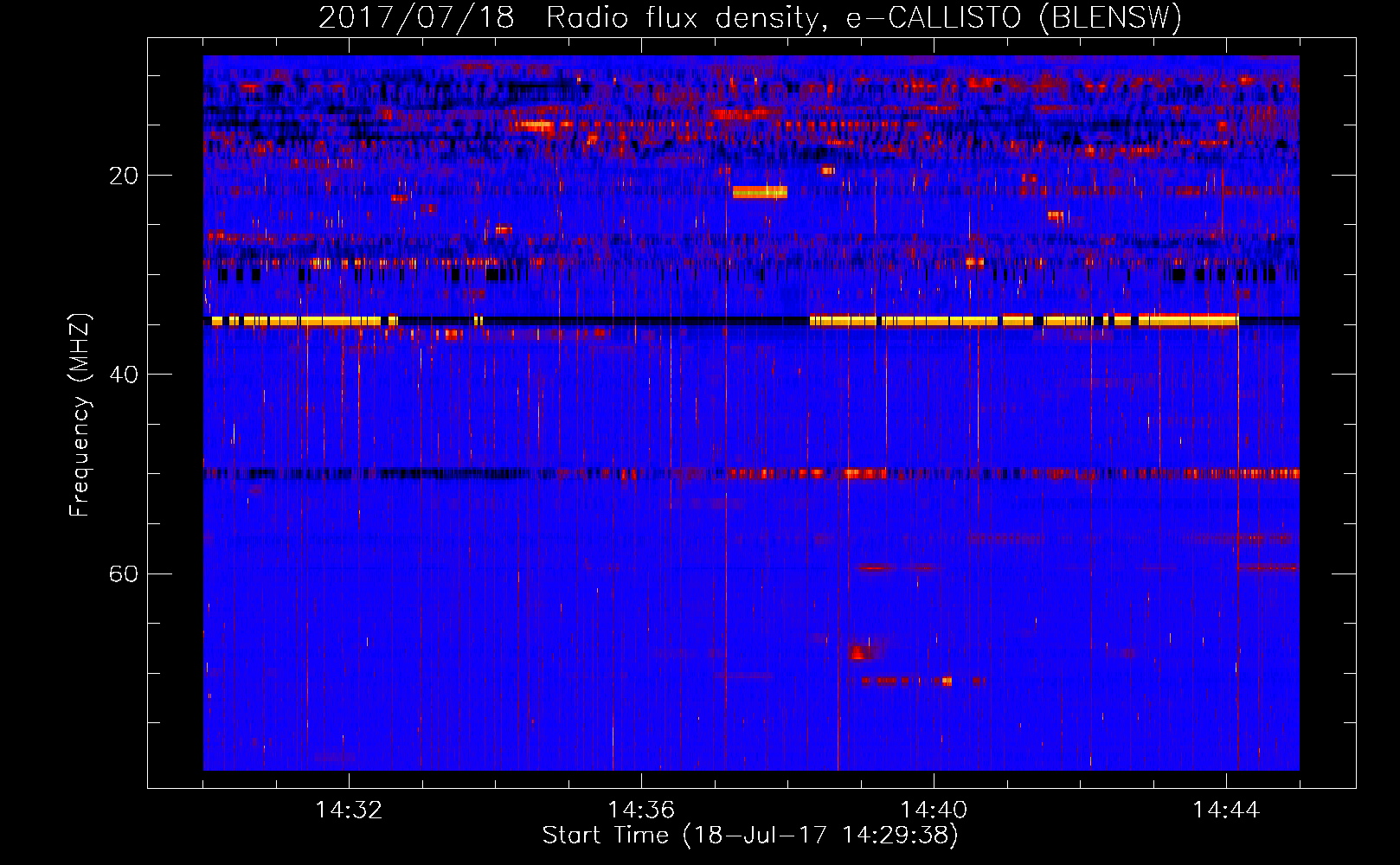Click the 'Frequency (MHZ)' y-axis label
The image size is (1400, 865).
click(x=80, y=415)
